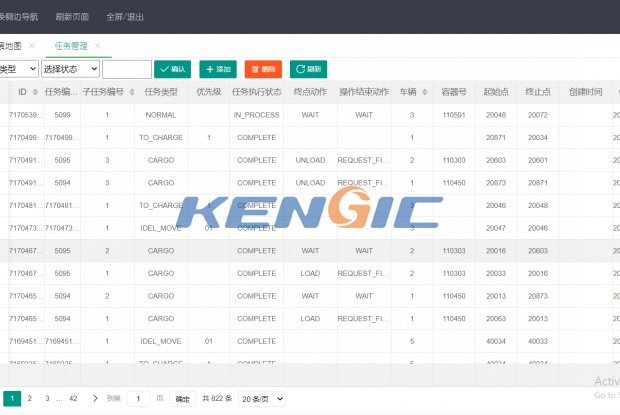Click the orange 删除 delete button
Screen dimensions: 620x415
(263, 69)
